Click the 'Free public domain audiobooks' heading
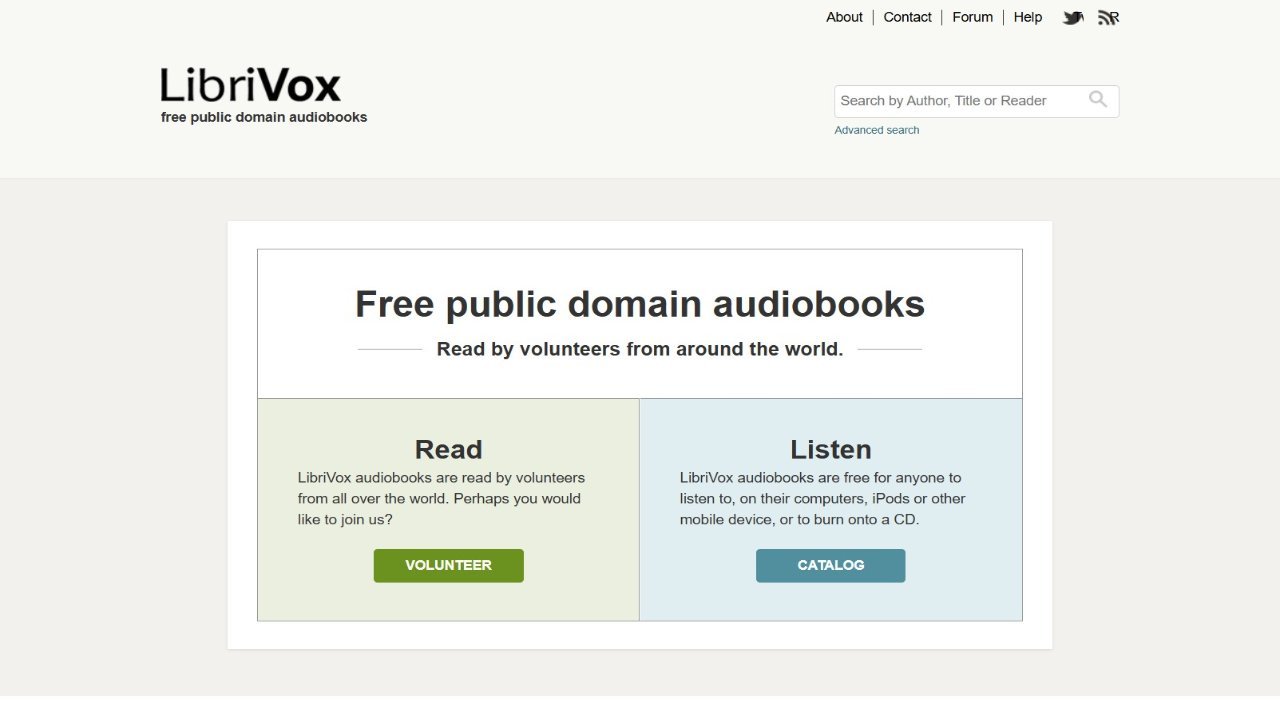 click(640, 304)
